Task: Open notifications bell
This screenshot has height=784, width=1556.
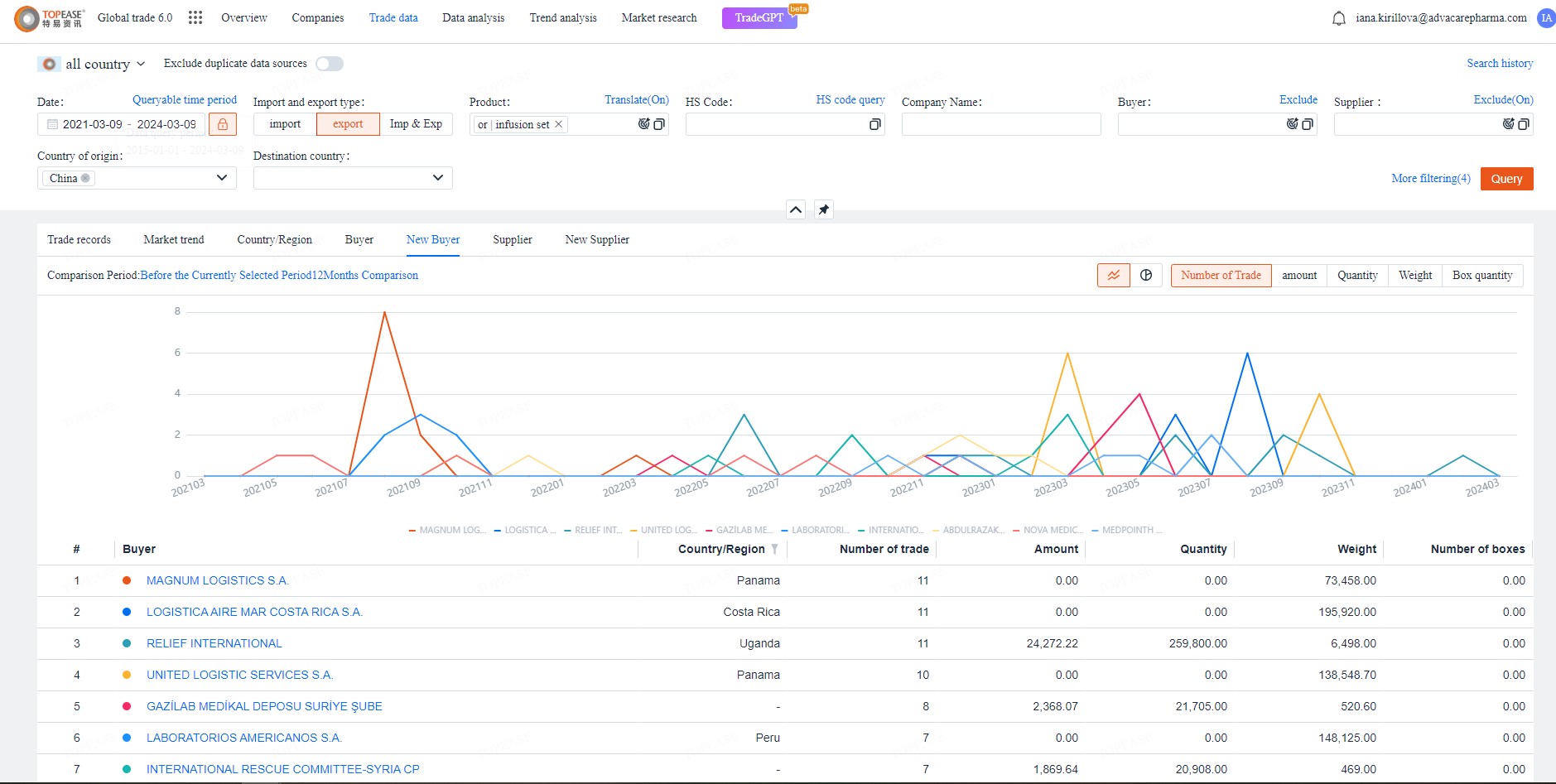Action: 1338,18
